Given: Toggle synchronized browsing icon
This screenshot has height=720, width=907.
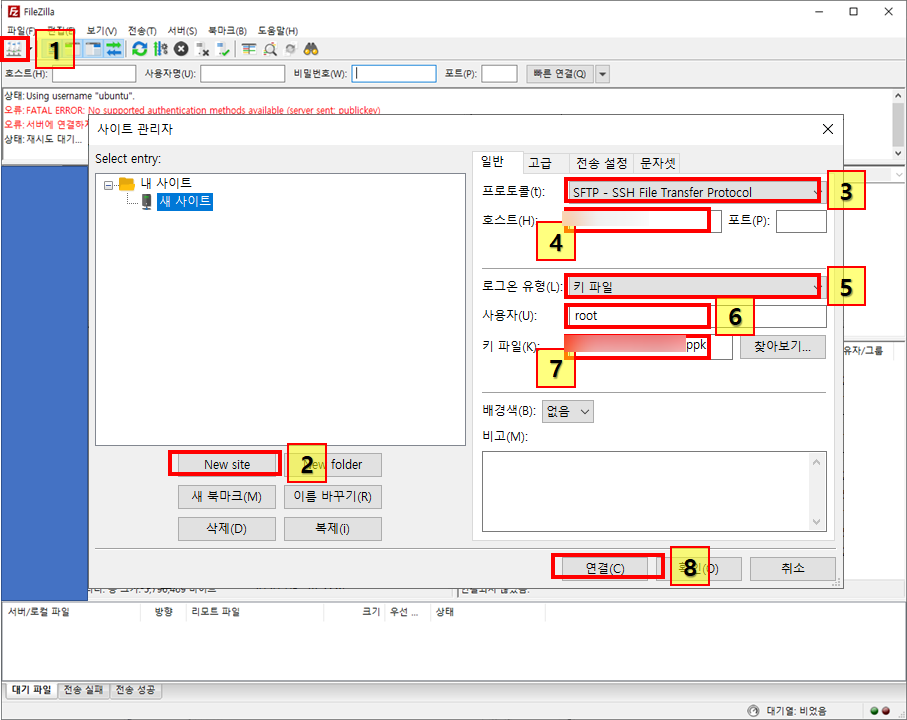Looking at the screenshot, I should tap(290, 49).
